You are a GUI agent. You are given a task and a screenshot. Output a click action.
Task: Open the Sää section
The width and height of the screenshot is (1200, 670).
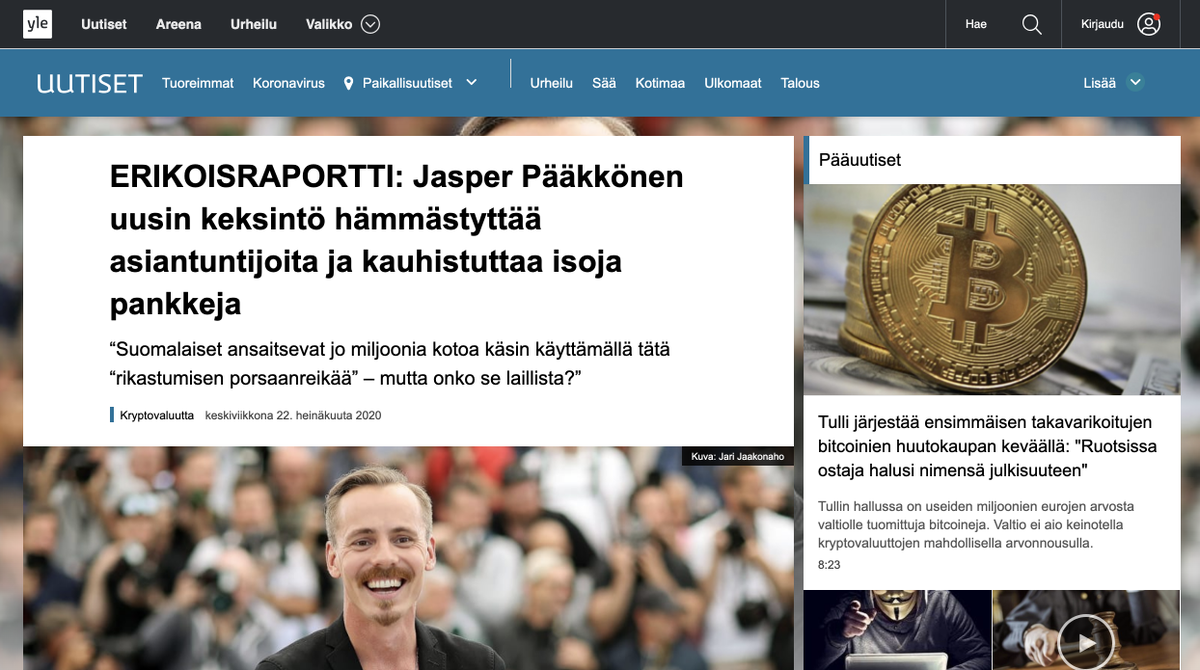[603, 83]
